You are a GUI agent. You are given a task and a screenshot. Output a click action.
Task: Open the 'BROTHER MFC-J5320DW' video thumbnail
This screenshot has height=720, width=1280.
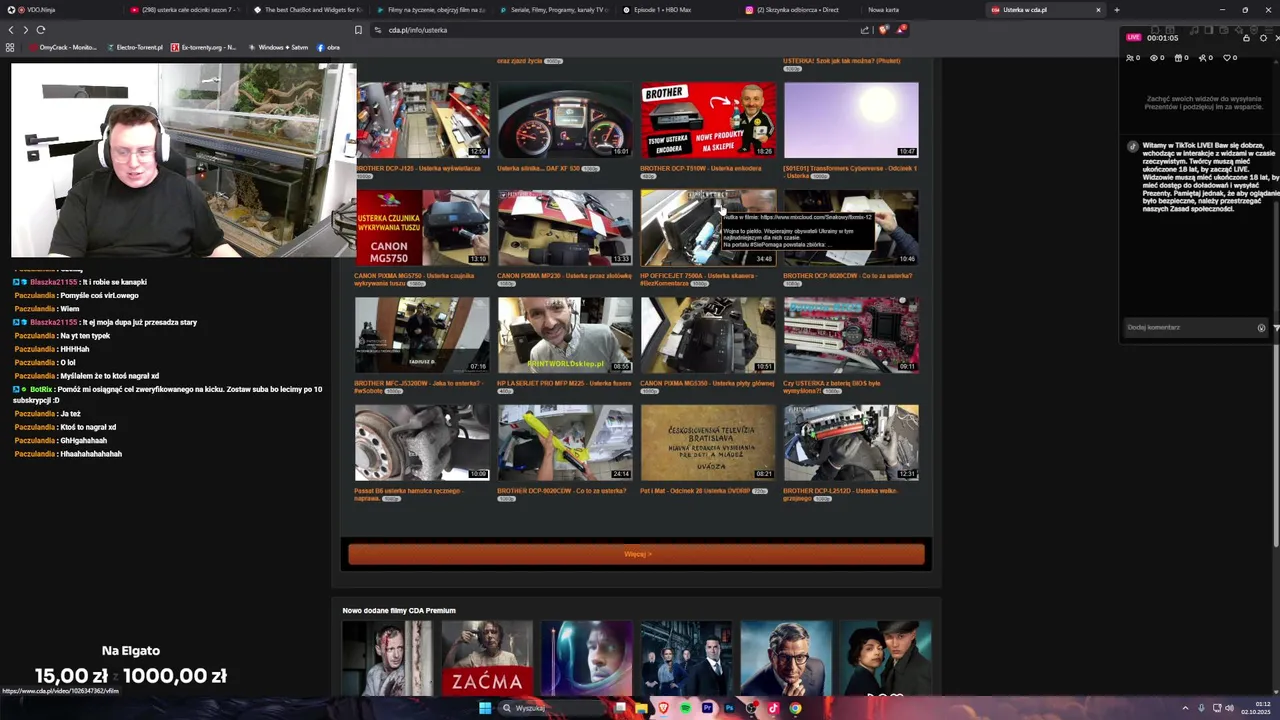422,334
